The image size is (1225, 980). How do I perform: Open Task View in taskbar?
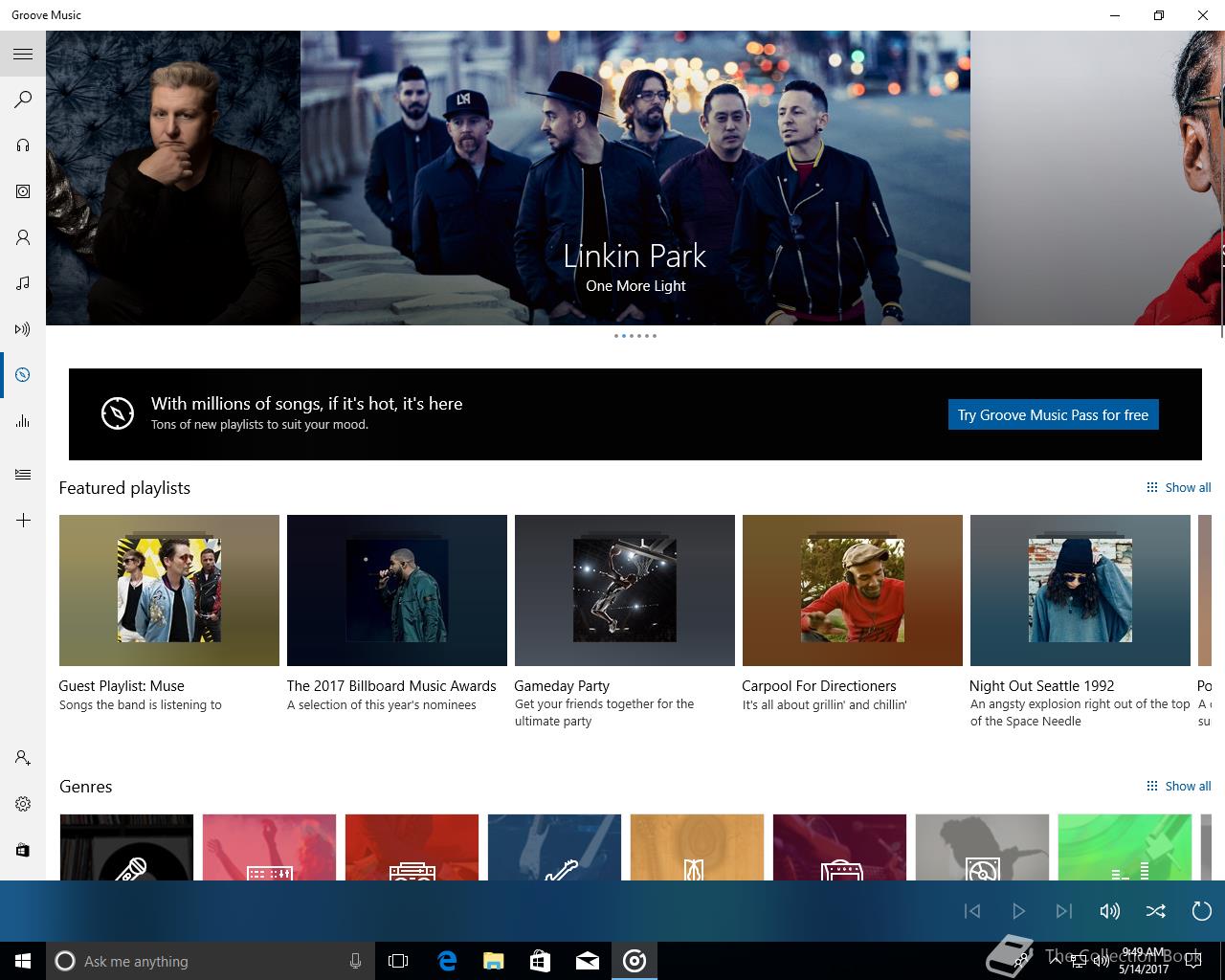tap(398, 961)
